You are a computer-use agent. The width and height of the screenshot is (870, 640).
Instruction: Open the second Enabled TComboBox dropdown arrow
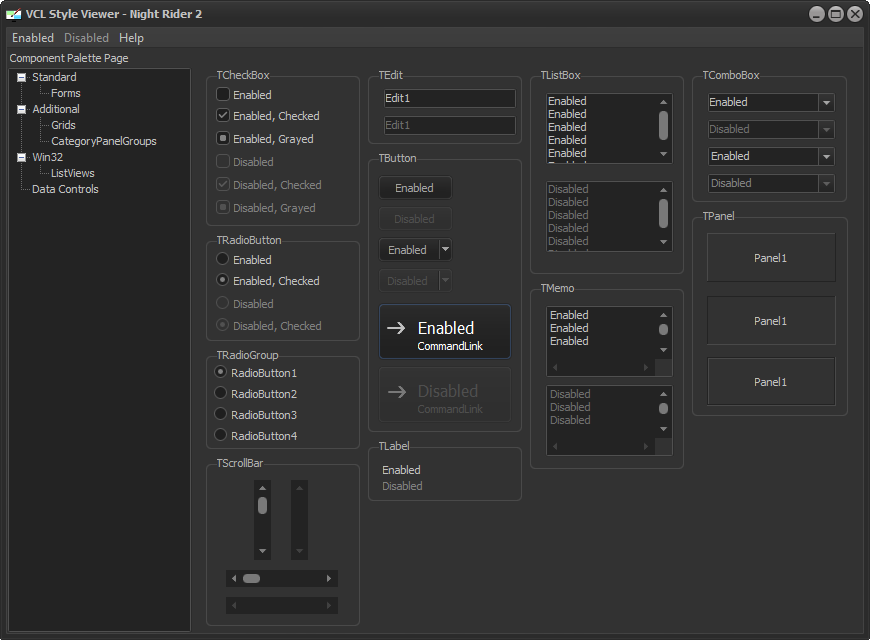826,157
